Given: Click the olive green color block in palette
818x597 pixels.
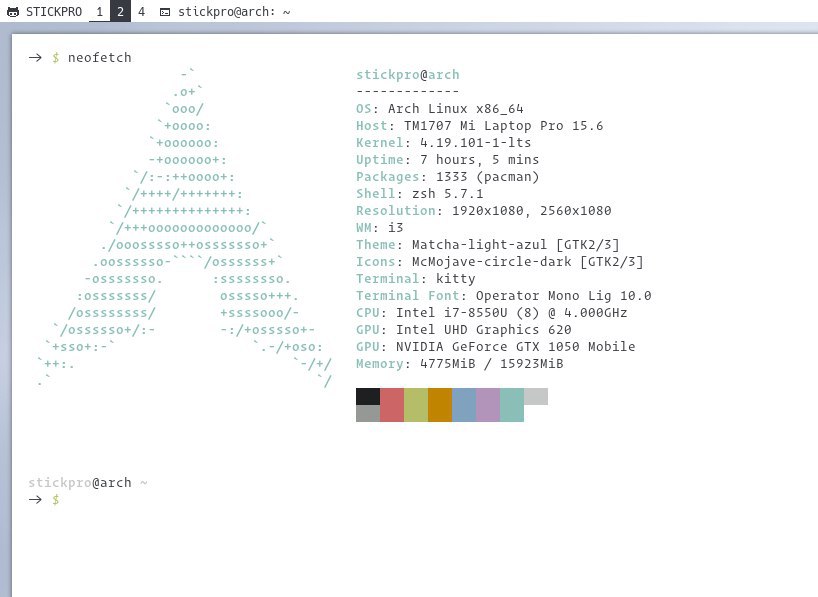Looking at the screenshot, I should 416,404.
